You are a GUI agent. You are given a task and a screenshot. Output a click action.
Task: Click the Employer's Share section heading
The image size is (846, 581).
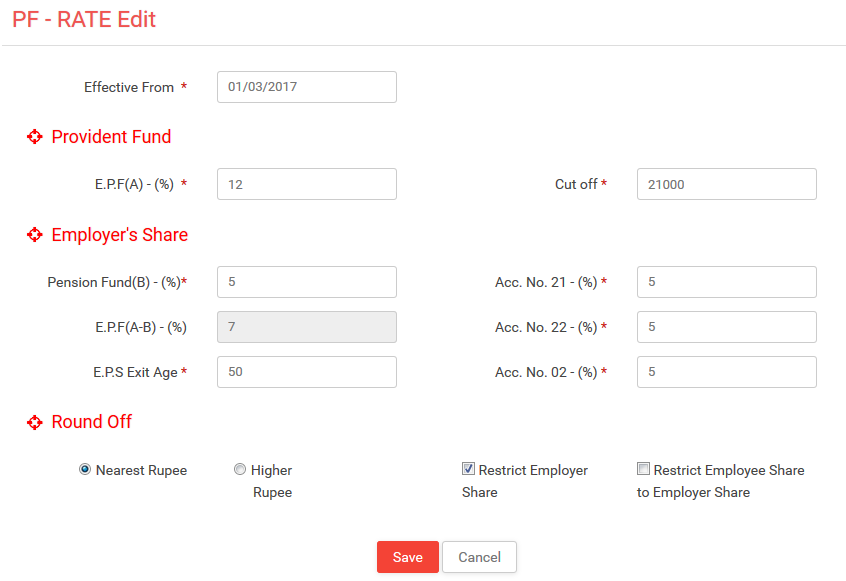point(120,235)
